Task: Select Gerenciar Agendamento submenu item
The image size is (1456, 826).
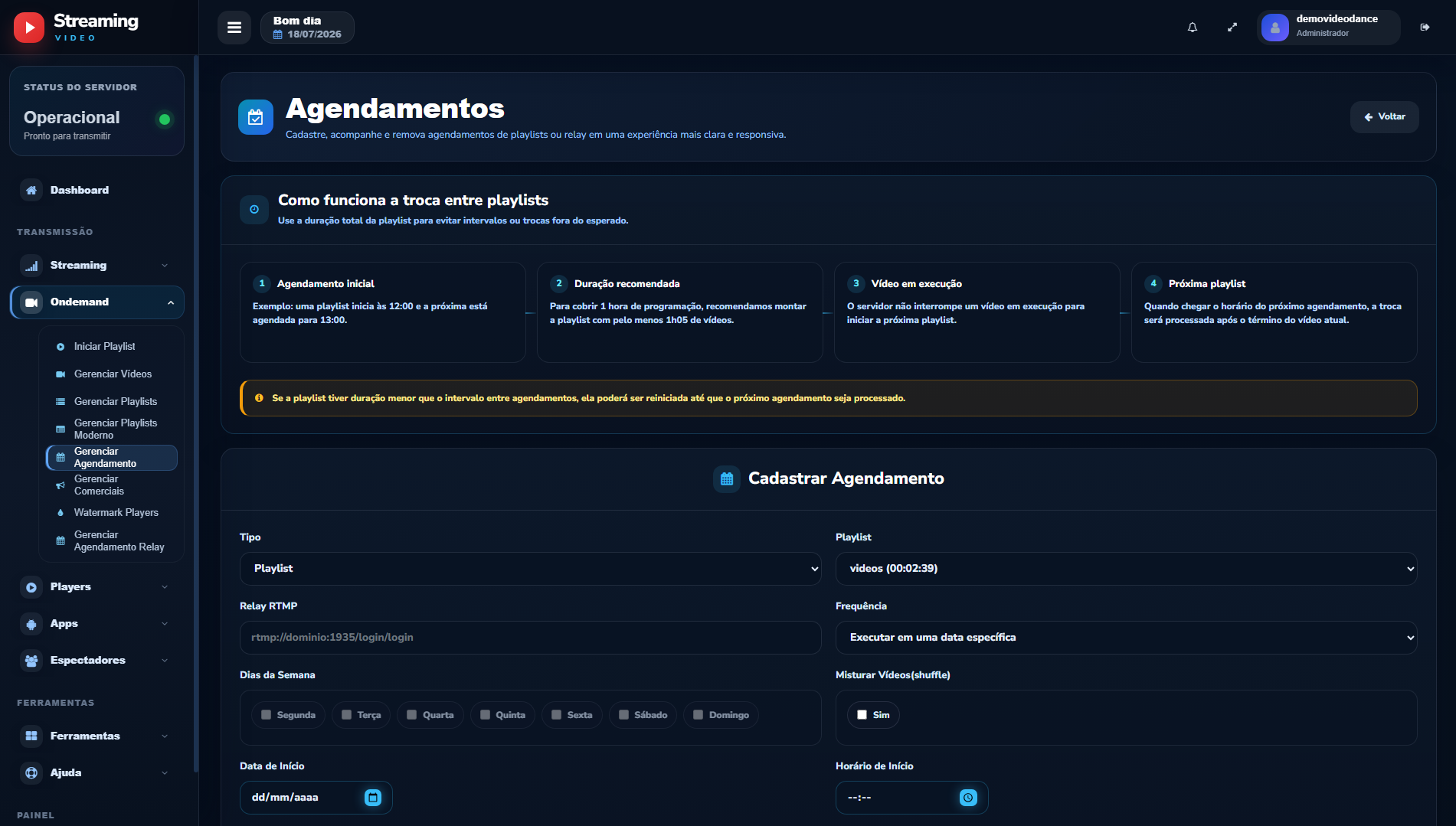Action: 112,458
